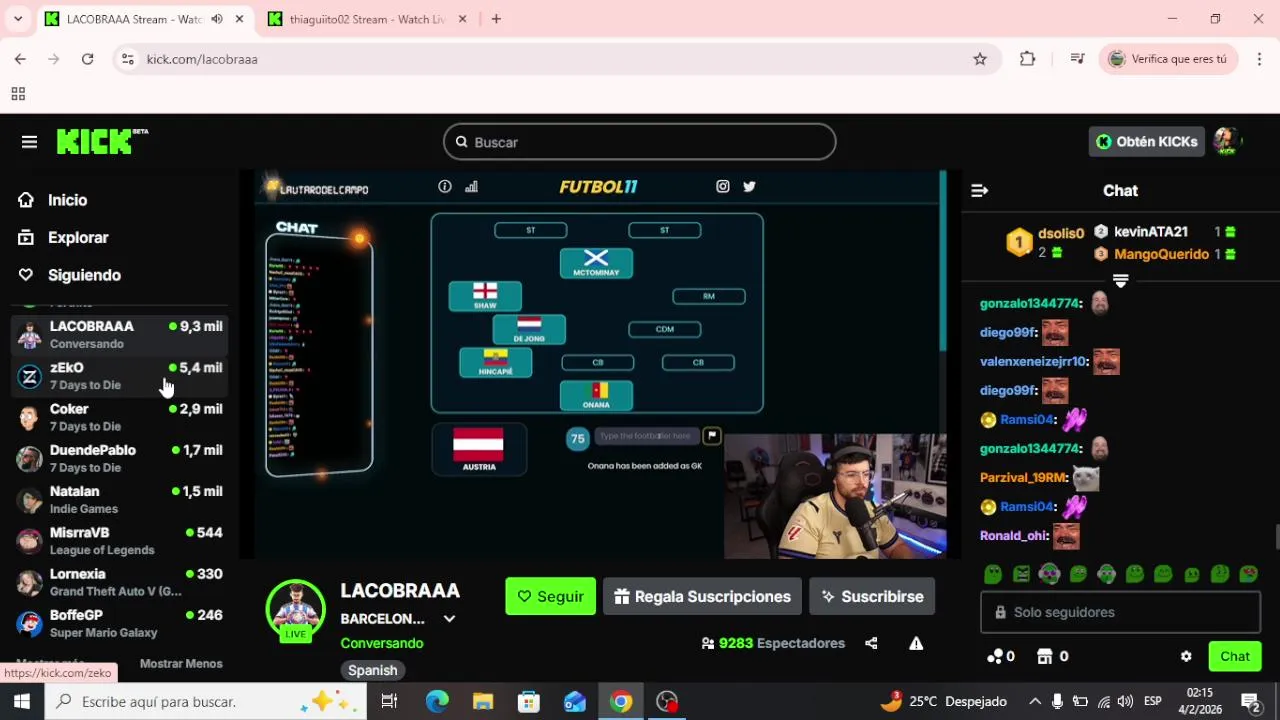
Task: Collapse the chat panel with arrow icon
Action: coord(980,191)
